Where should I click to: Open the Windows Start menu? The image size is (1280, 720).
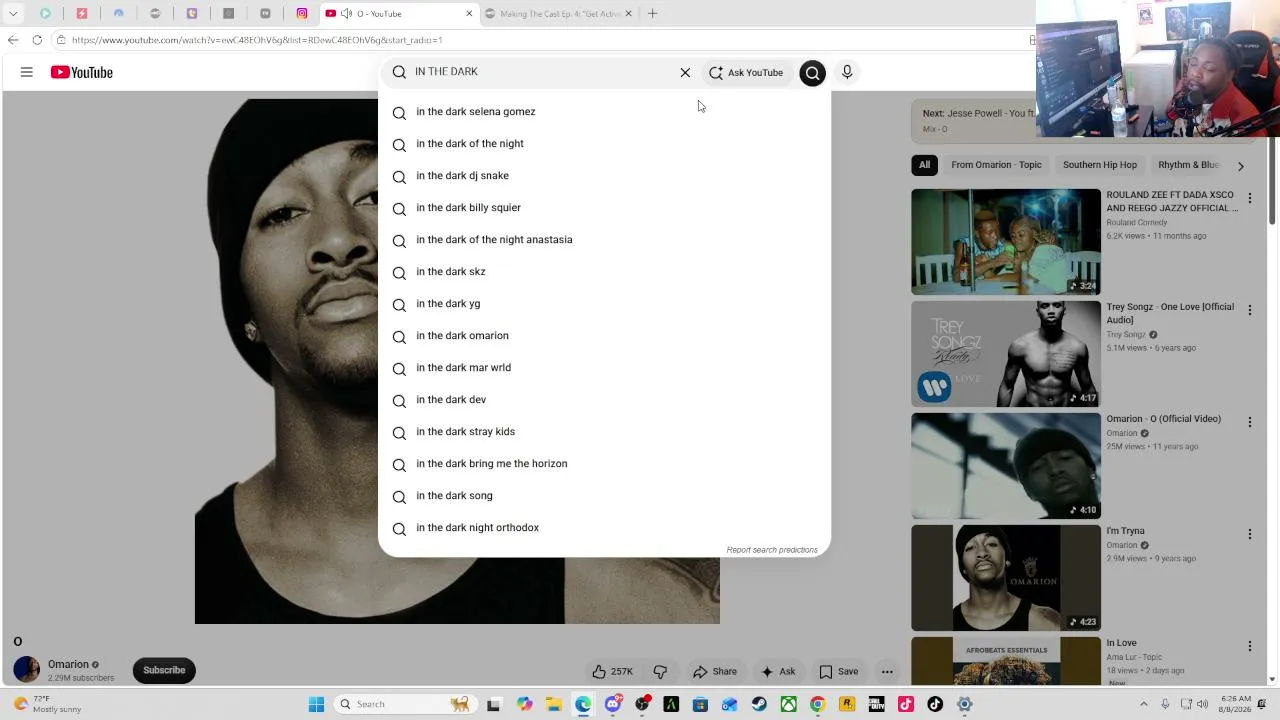click(x=316, y=704)
